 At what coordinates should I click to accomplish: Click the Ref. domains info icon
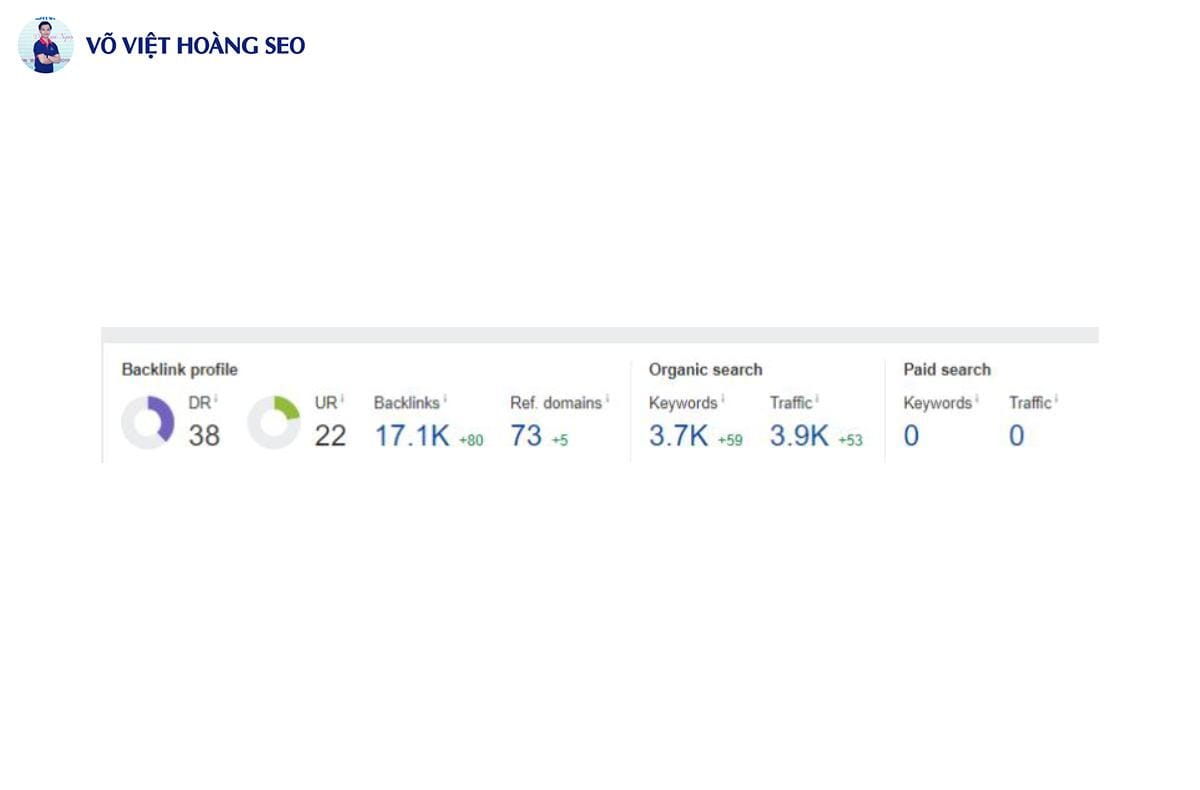607,399
